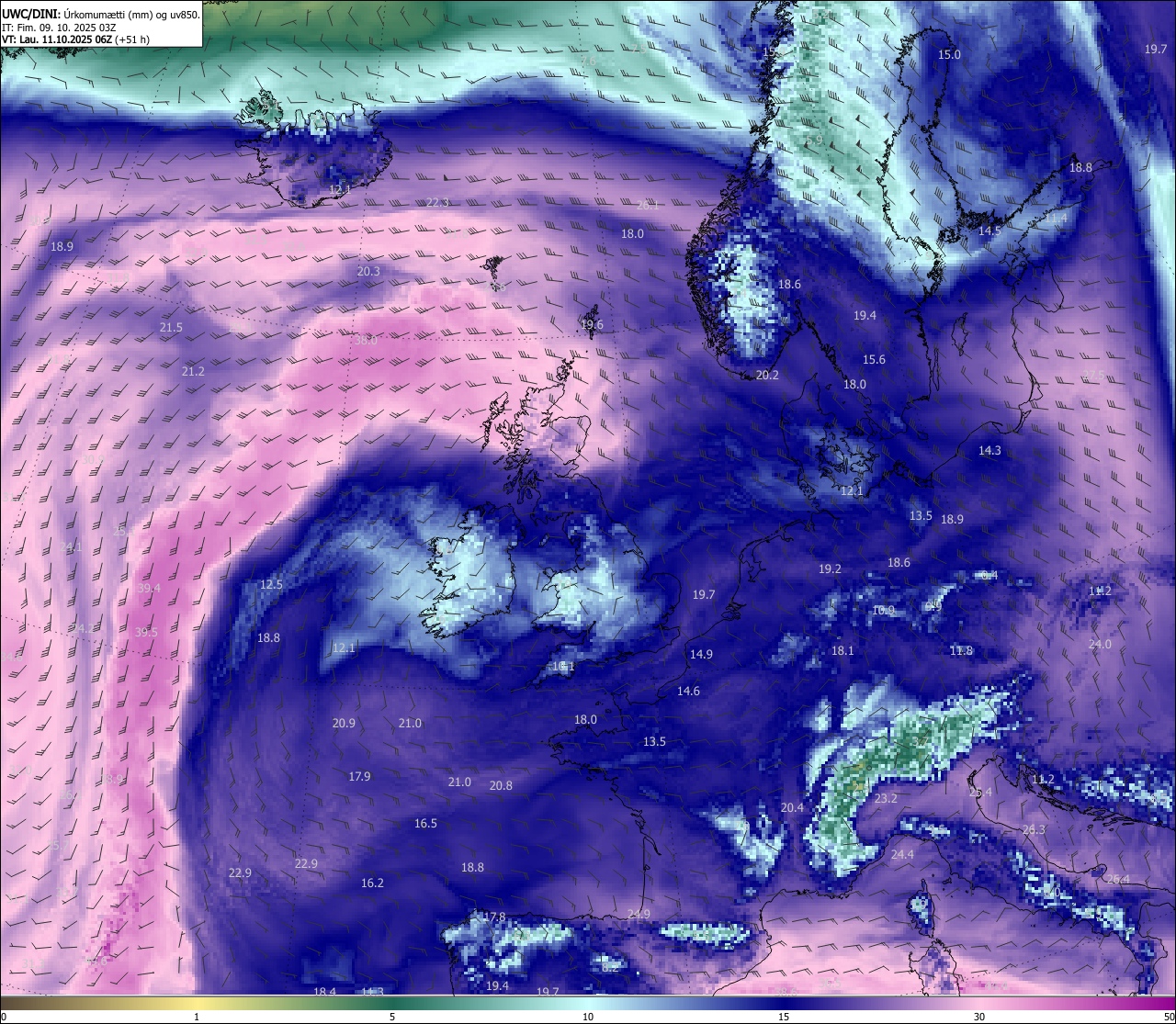Click the legend tick label 15

[784, 1017]
